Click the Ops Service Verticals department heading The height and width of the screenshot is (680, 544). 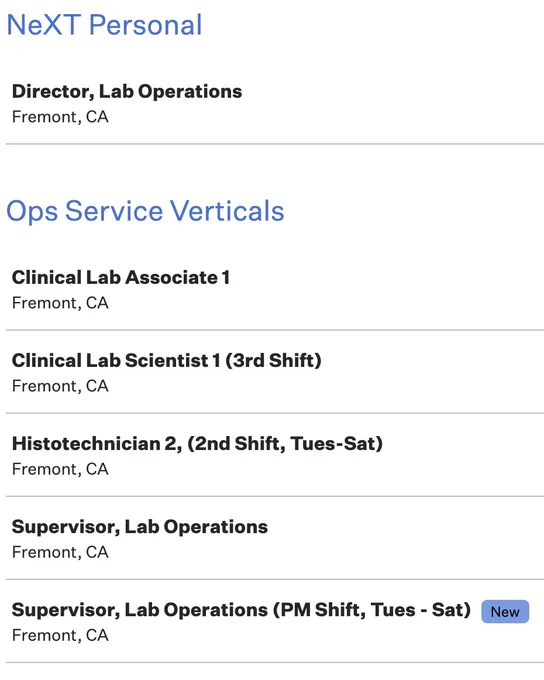coord(145,211)
